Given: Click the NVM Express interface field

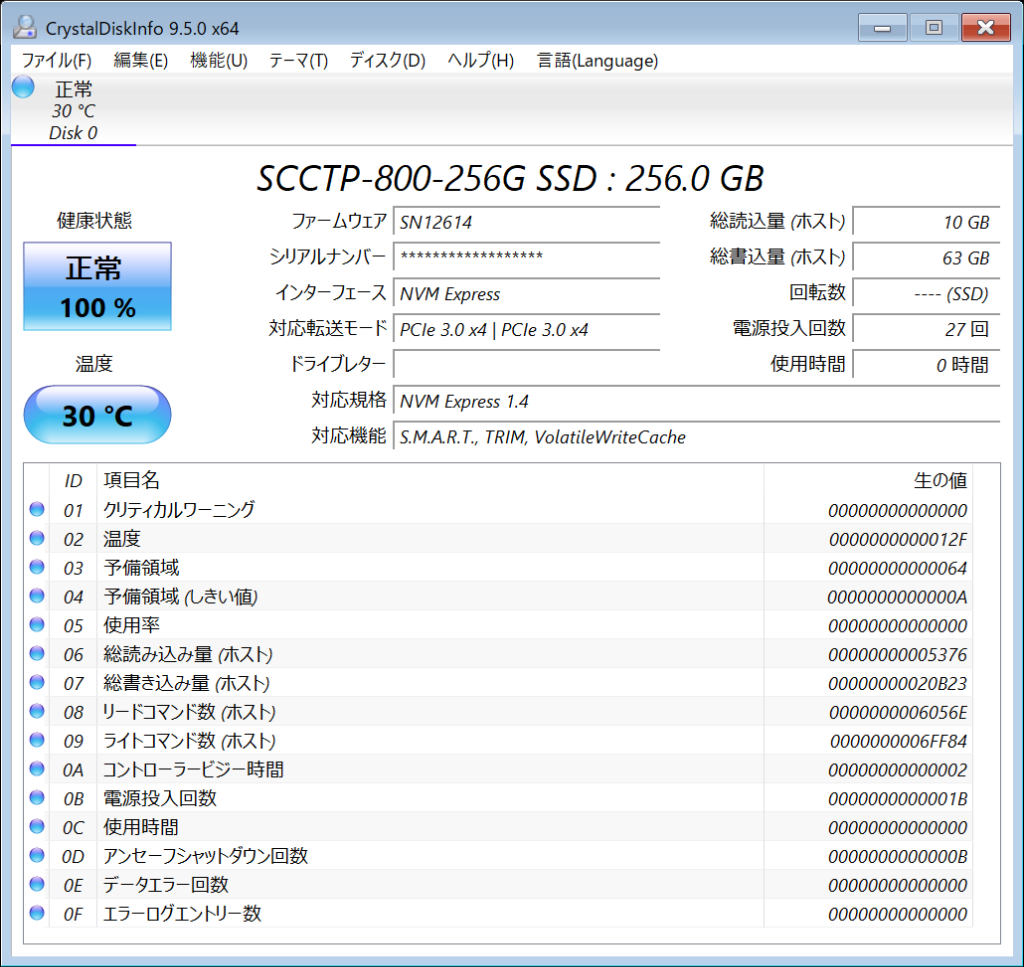Looking at the screenshot, I should (x=526, y=293).
